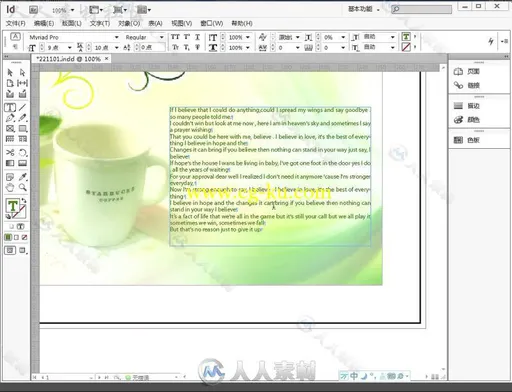Open Adobe Bridge with the Br icon
The image size is (512, 392).
tap(33, 10)
